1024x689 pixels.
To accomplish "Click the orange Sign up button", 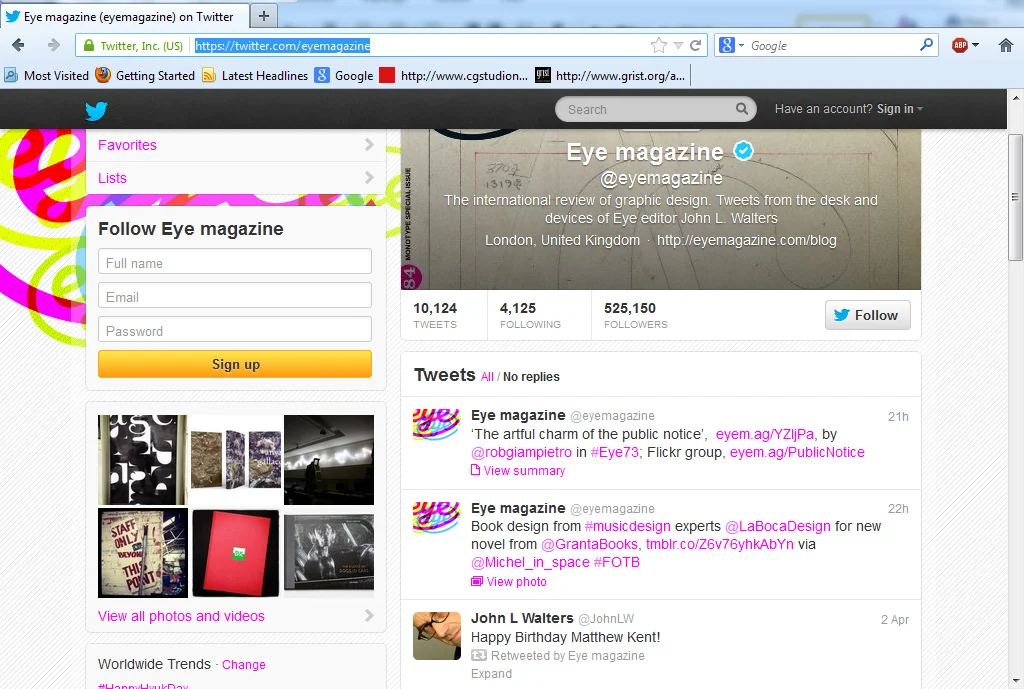I will (x=235, y=364).
